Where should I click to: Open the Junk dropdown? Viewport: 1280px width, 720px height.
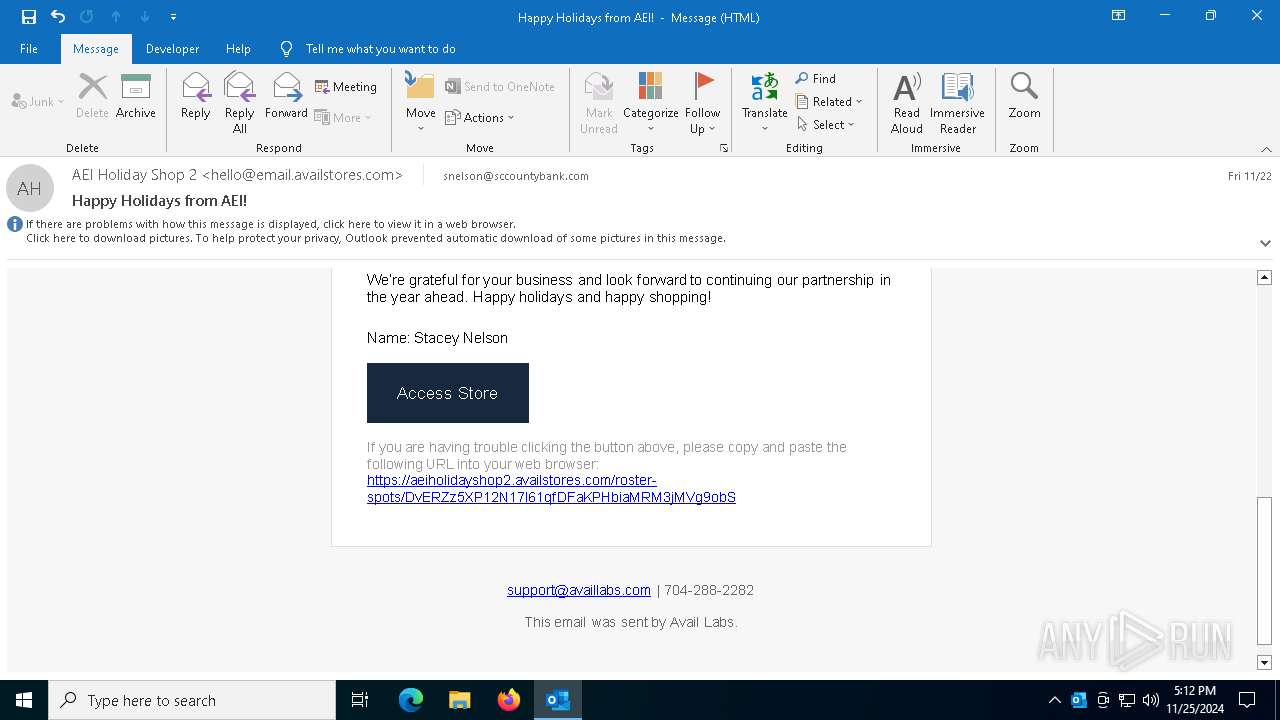(x=38, y=101)
